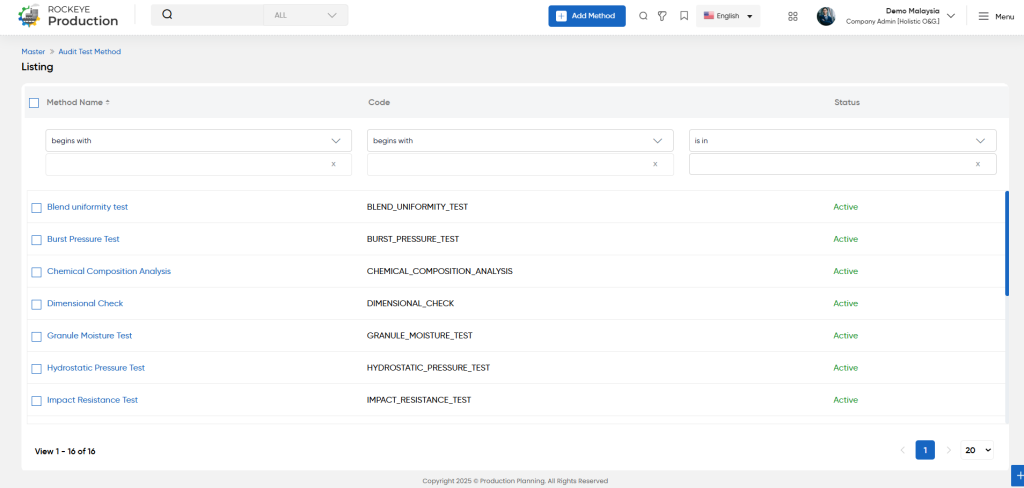Open the search icon beside Add Method

pyautogui.click(x=643, y=16)
